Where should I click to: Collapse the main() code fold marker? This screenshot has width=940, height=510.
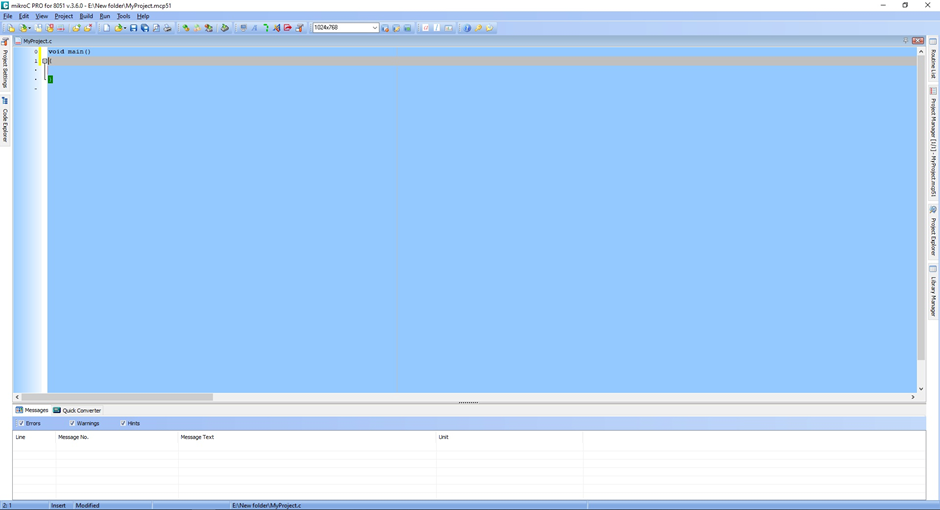pos(44,61)
